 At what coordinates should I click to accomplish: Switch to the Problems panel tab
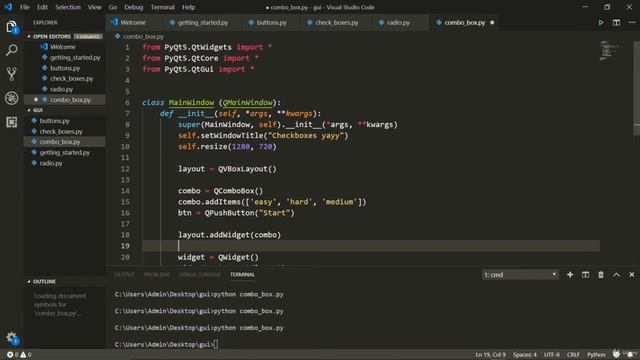(157, 275)
